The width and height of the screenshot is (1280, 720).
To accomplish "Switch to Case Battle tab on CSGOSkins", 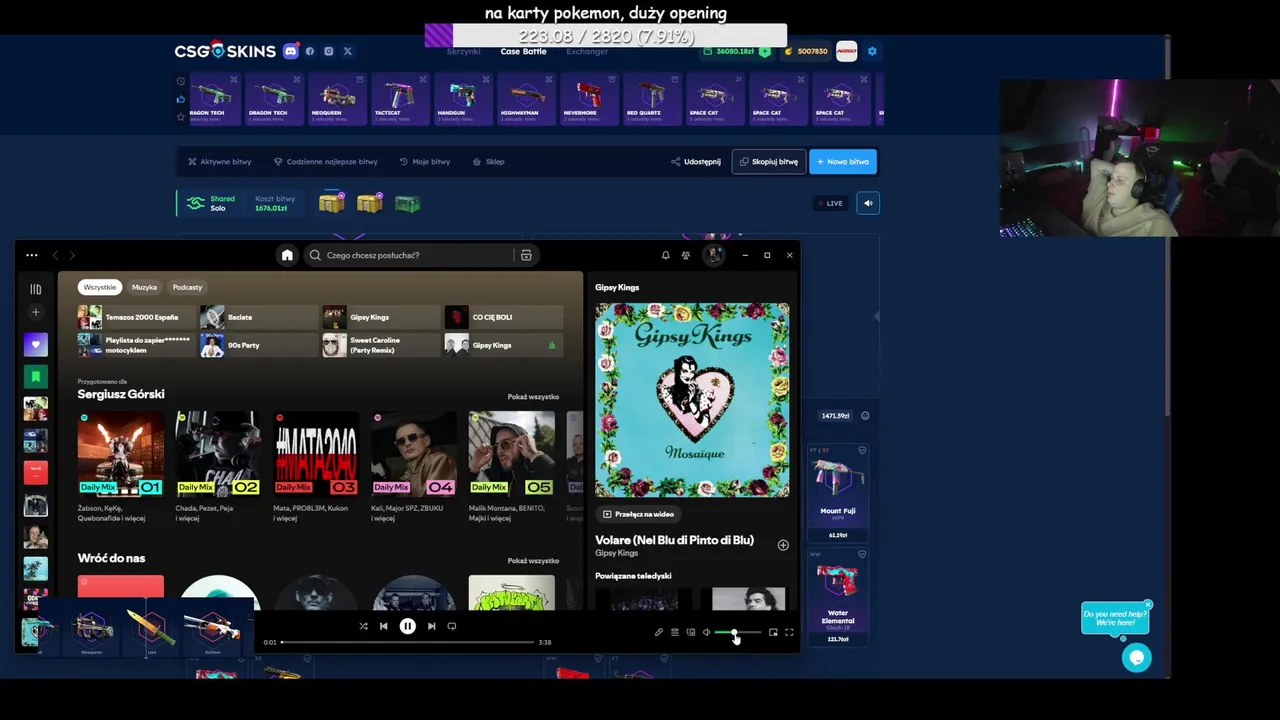I will tap(523, 51).
